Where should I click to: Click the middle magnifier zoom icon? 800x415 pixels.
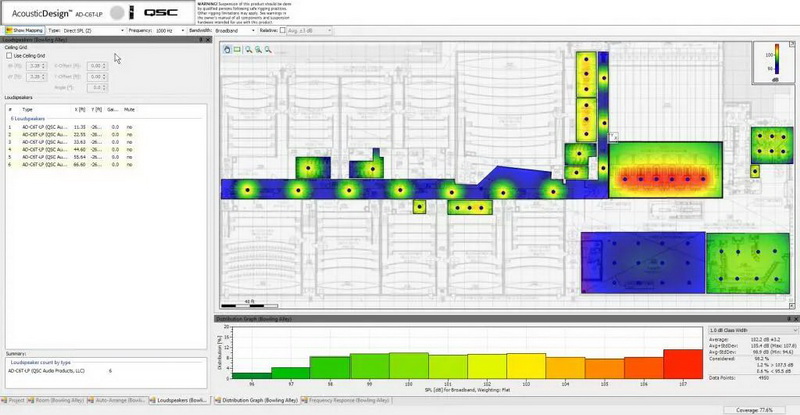tap(258, 50)
